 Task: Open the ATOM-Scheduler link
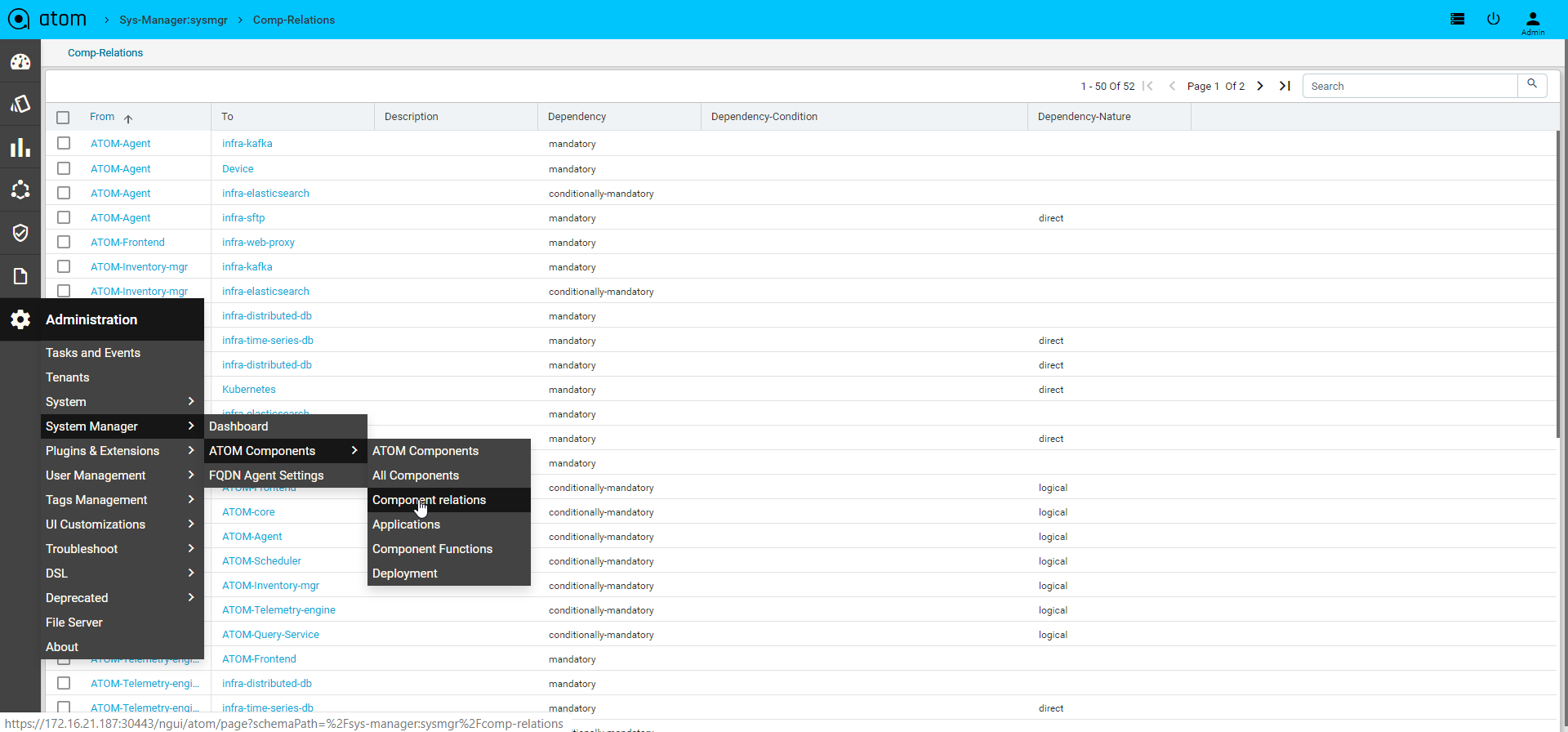[x=261, y=561]
